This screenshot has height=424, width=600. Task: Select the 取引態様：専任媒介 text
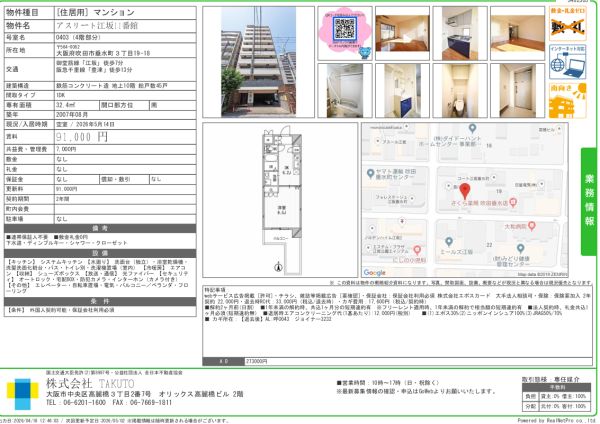(551, 380)
